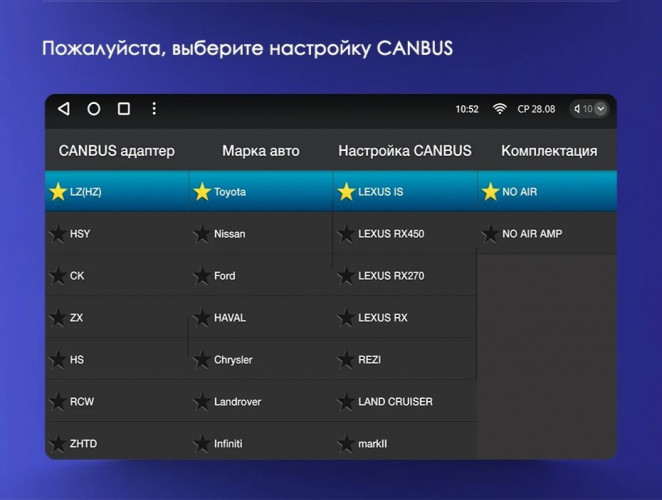Open recent apps square icon
Viewport: 662px width, 500px height.
pyautogui.click(x=124, y=109)
